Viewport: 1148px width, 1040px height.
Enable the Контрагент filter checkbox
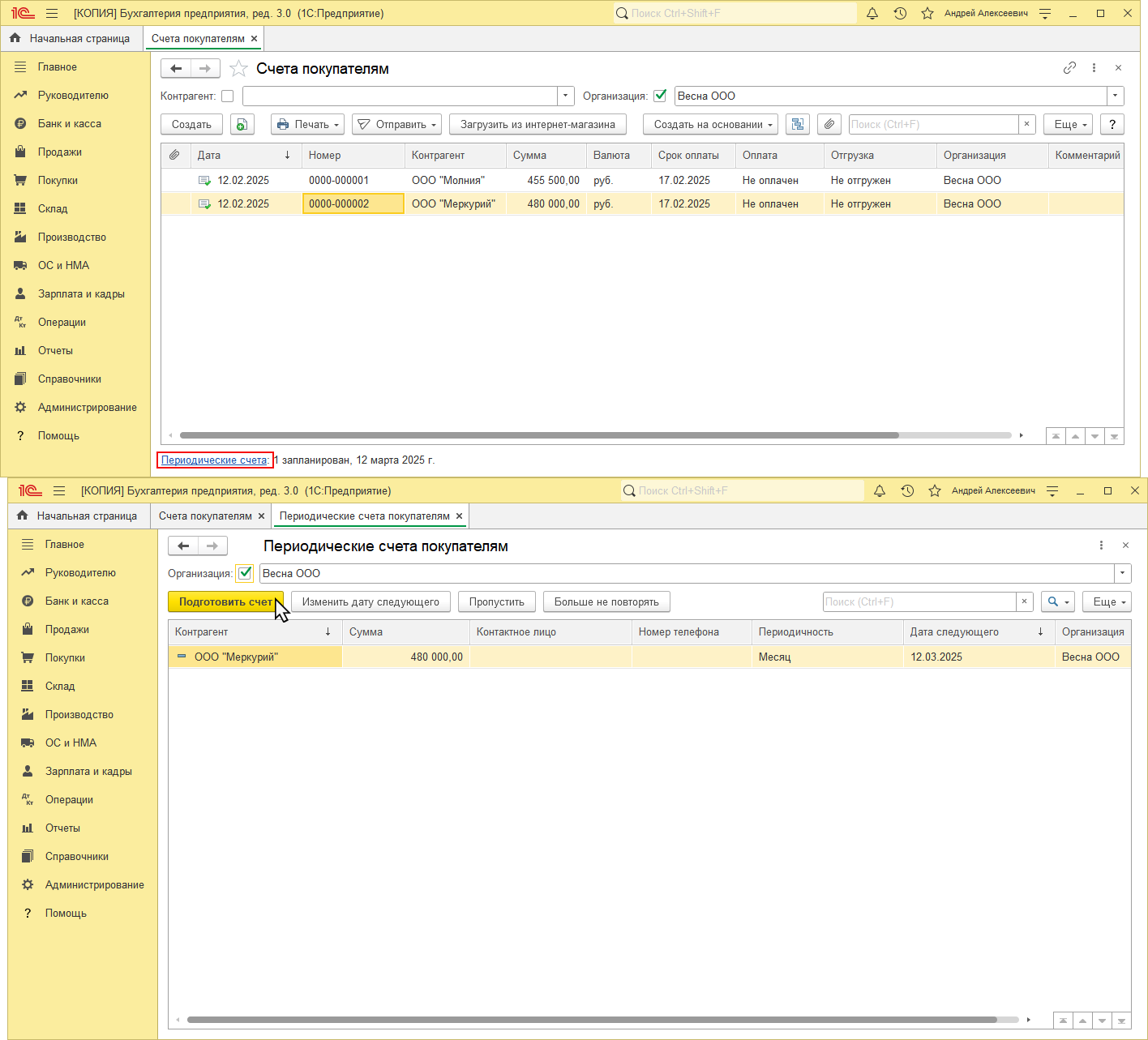click(x=228, y=96)
